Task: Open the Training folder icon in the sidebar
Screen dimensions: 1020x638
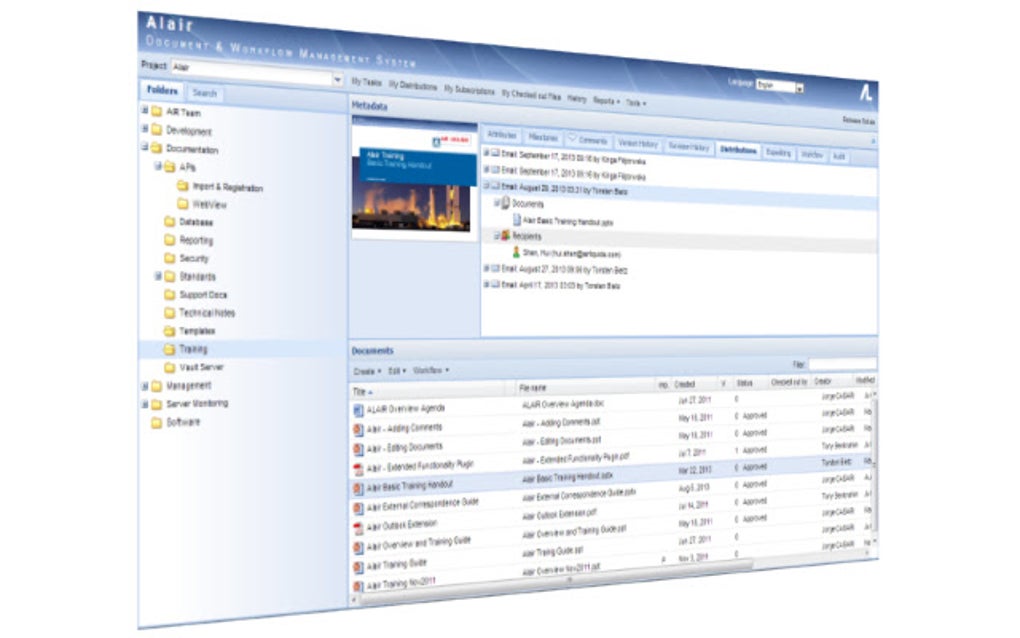Action: (x=170, y=349)
